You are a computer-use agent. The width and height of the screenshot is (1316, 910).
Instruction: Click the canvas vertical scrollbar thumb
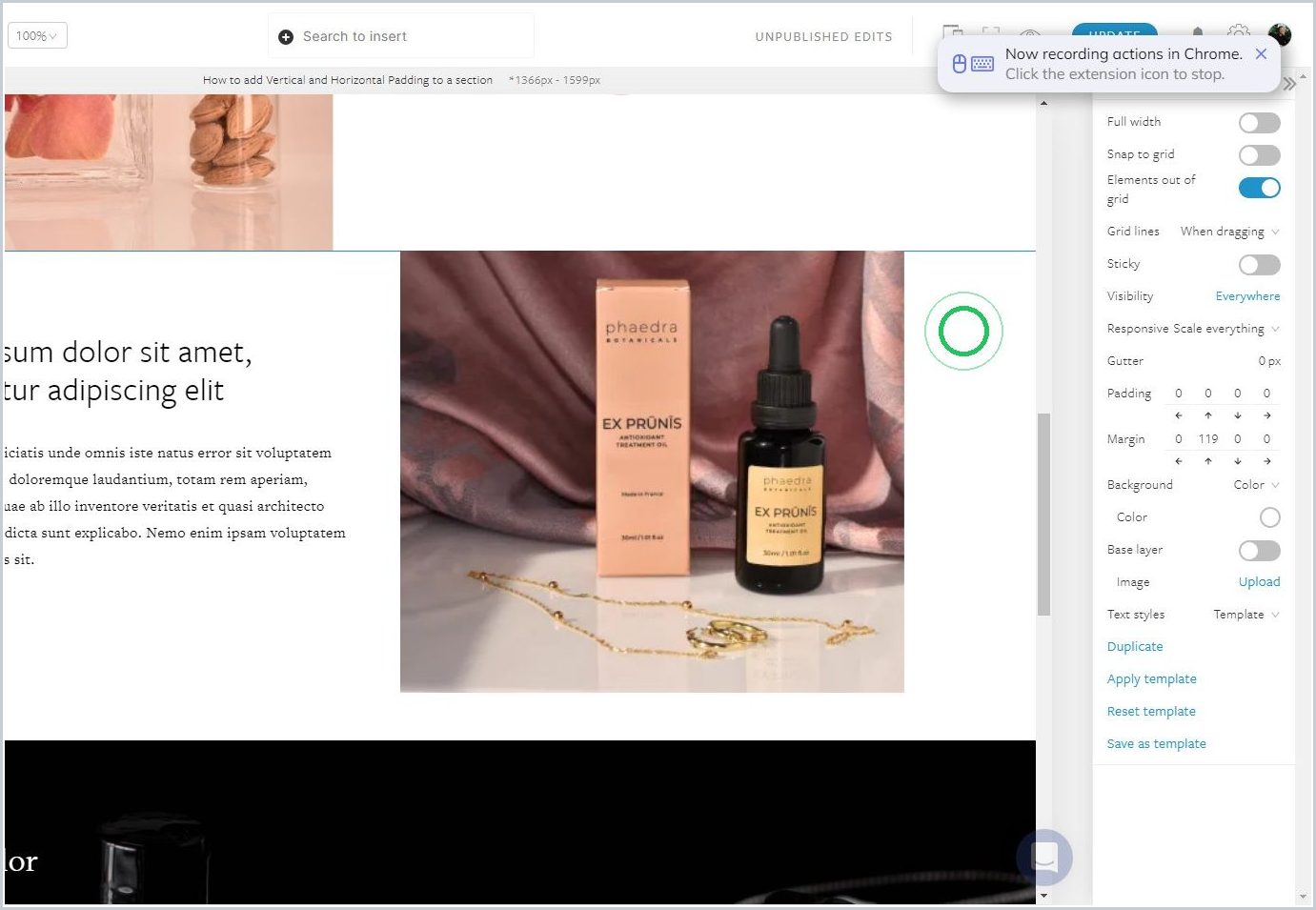pyautogui.click(x=1043, y=515)
